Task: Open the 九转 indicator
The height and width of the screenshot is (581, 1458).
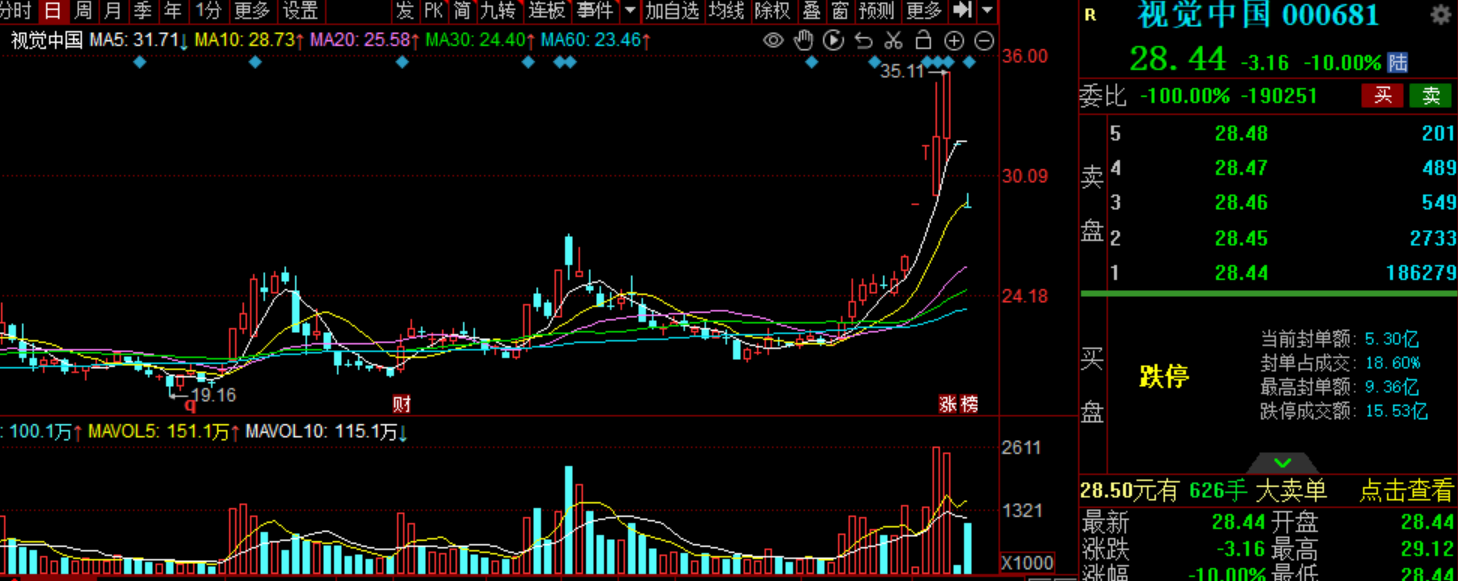Action: pyautogui.click(x=498, y=11)
